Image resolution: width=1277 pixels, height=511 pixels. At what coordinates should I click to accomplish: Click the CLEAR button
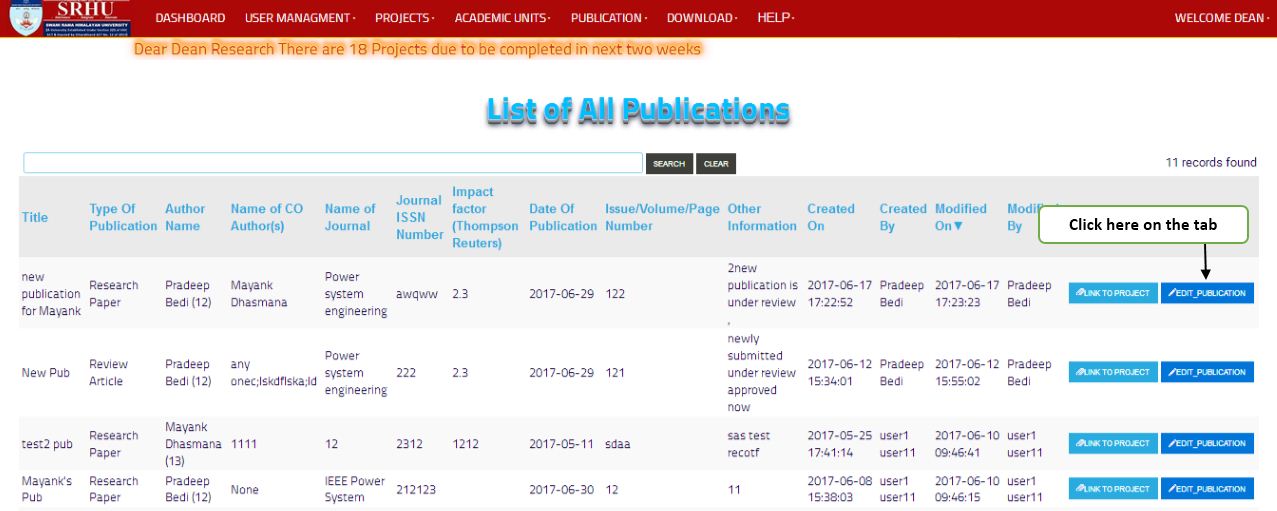point(716,164)
